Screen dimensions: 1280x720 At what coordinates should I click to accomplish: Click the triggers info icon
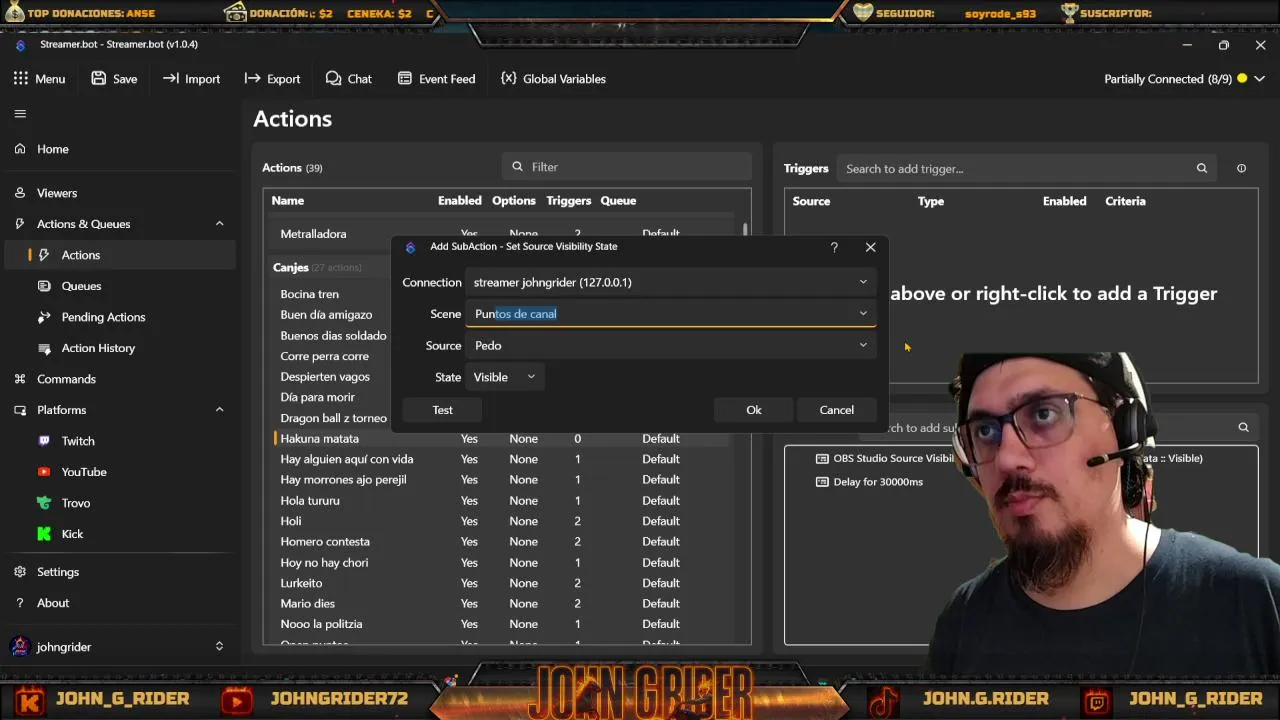pyautogui.click(x=1241, y=168)
